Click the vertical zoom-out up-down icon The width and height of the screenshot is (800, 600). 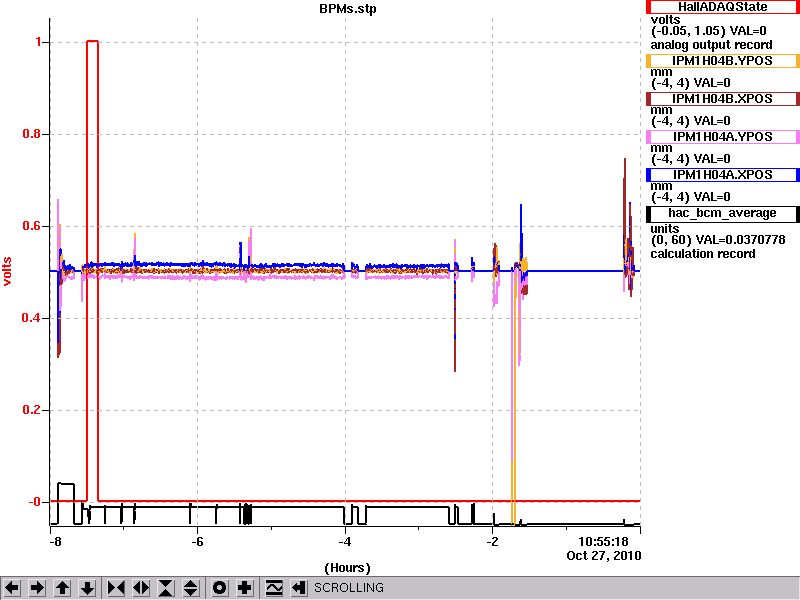191,588
